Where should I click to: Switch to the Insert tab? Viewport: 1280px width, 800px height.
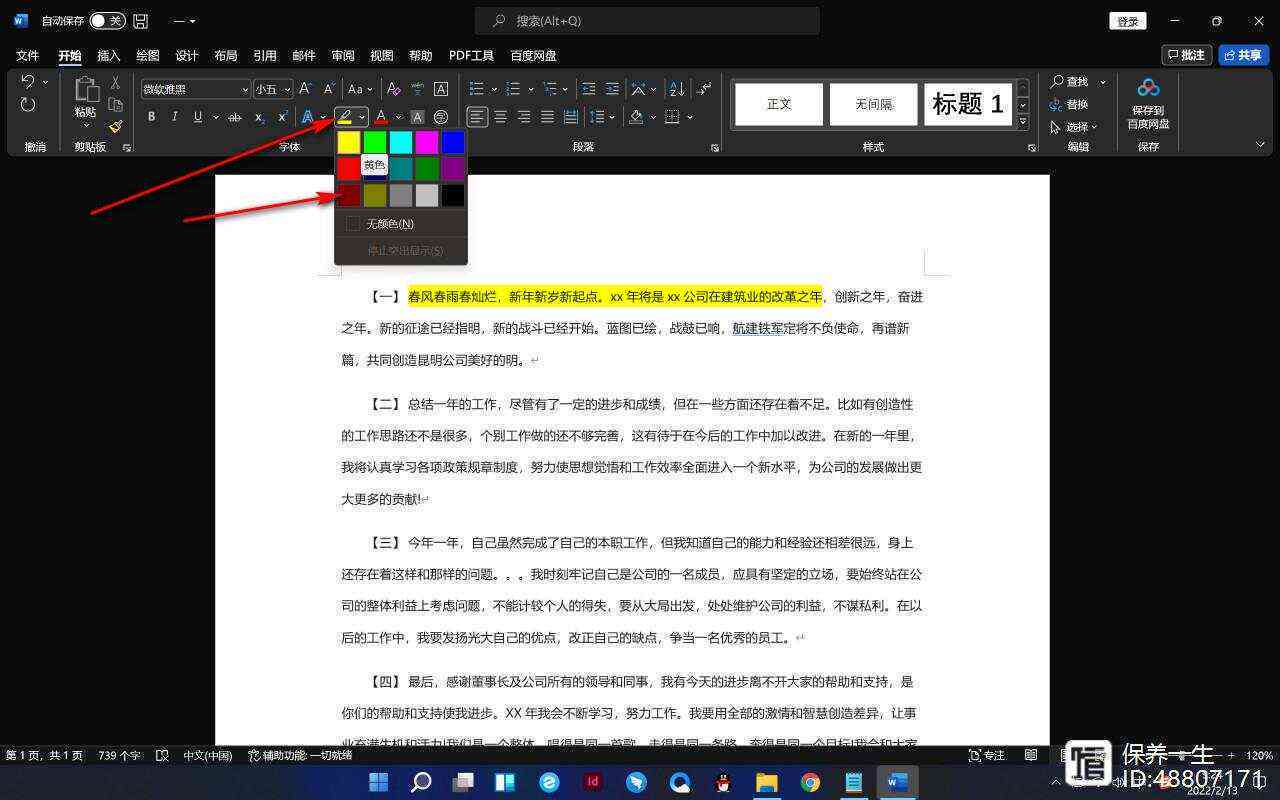point(109,56)
